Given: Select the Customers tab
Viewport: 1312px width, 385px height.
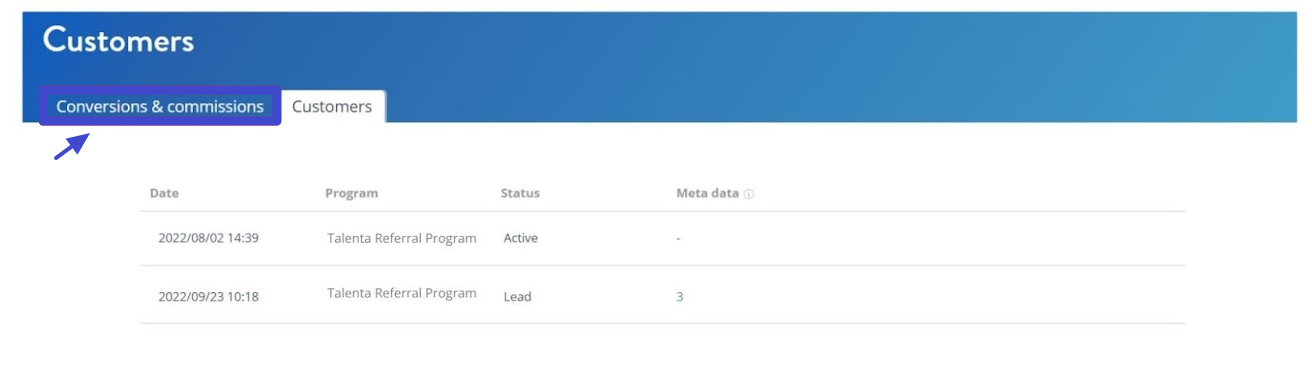Looking at the screenshot, I should pos(332,107).
